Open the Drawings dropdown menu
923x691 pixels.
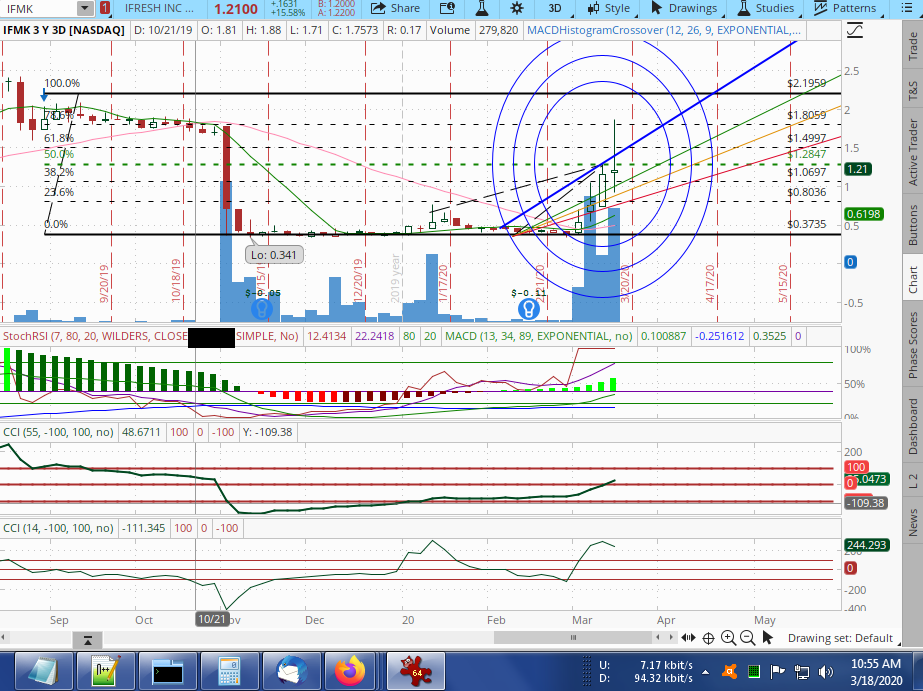(685, 8)
